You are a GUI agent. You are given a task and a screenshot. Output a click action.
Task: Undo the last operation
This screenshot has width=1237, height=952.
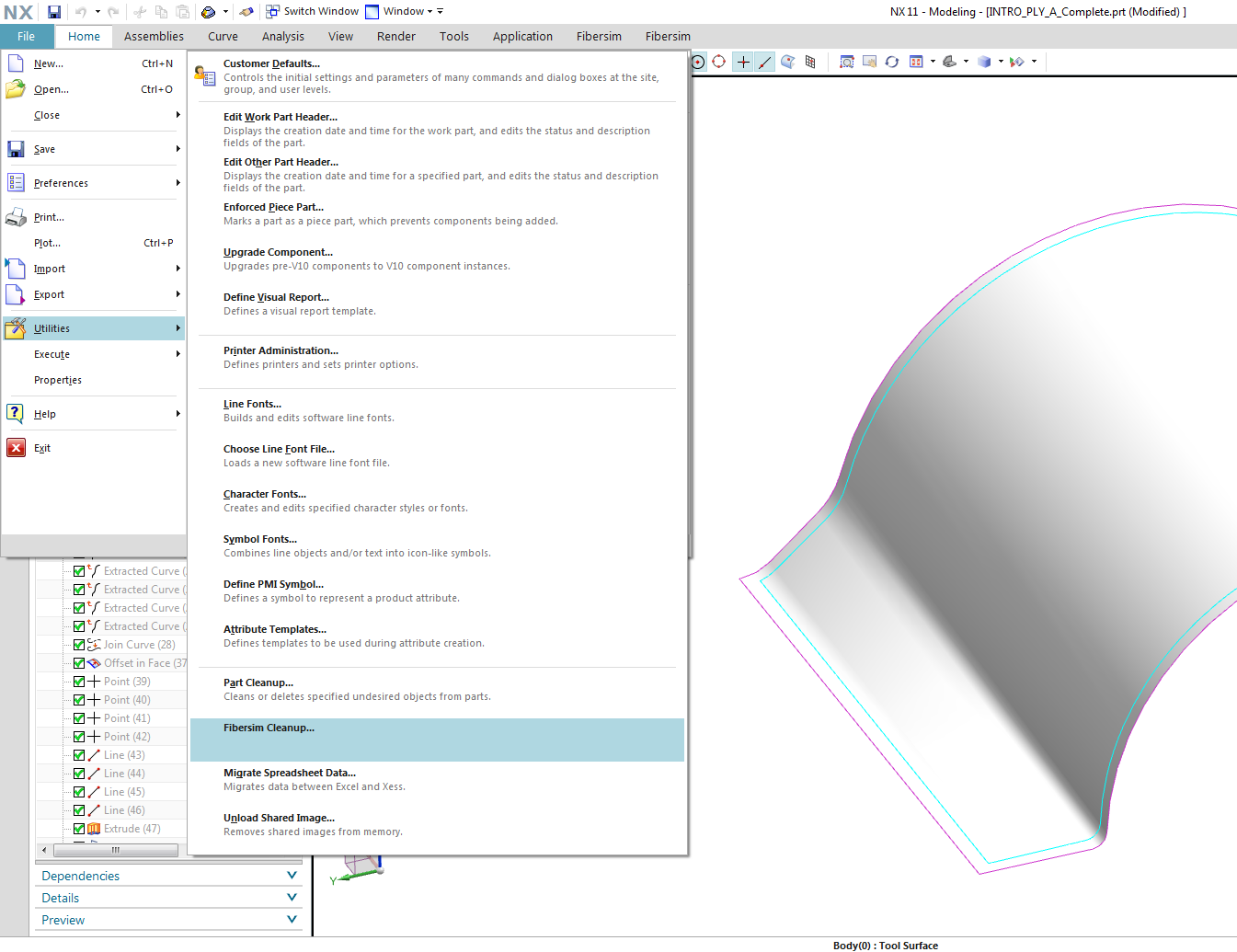[x=81, y=11]
